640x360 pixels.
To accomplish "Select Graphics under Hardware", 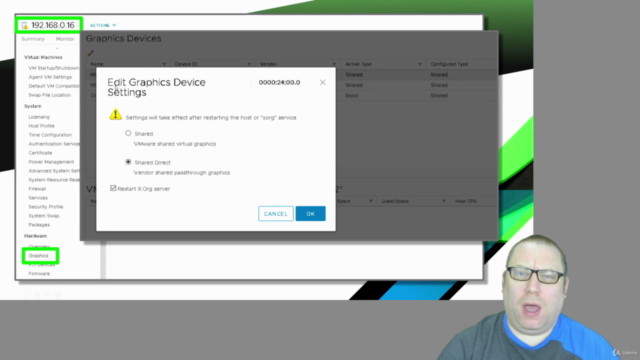I will tap(38, 256).
